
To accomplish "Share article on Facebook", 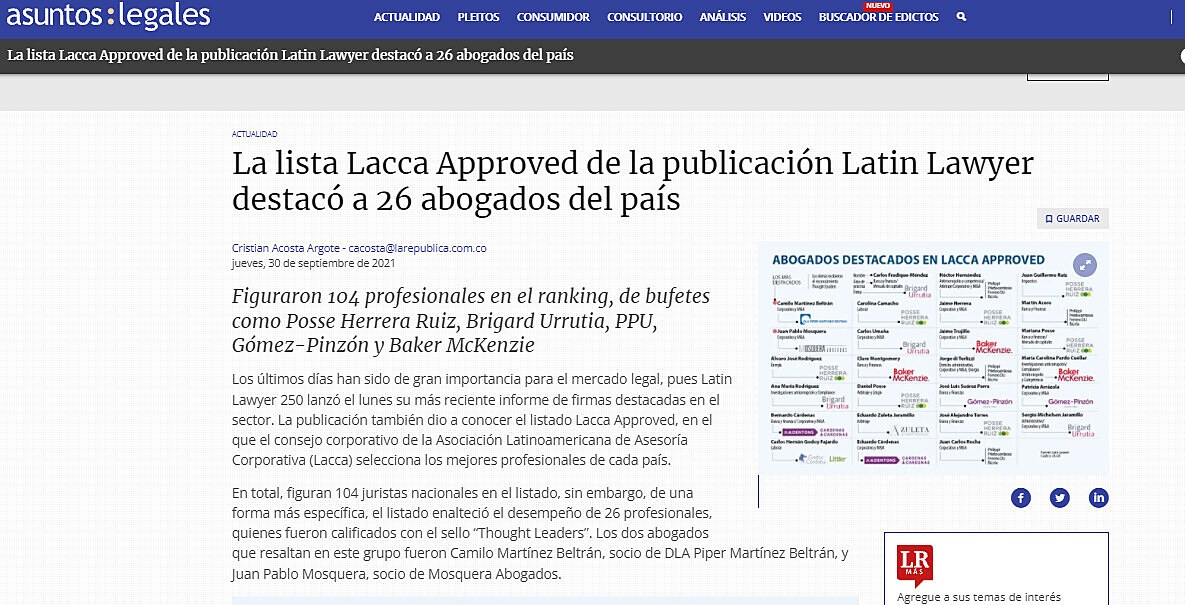I will [1020, 498].
